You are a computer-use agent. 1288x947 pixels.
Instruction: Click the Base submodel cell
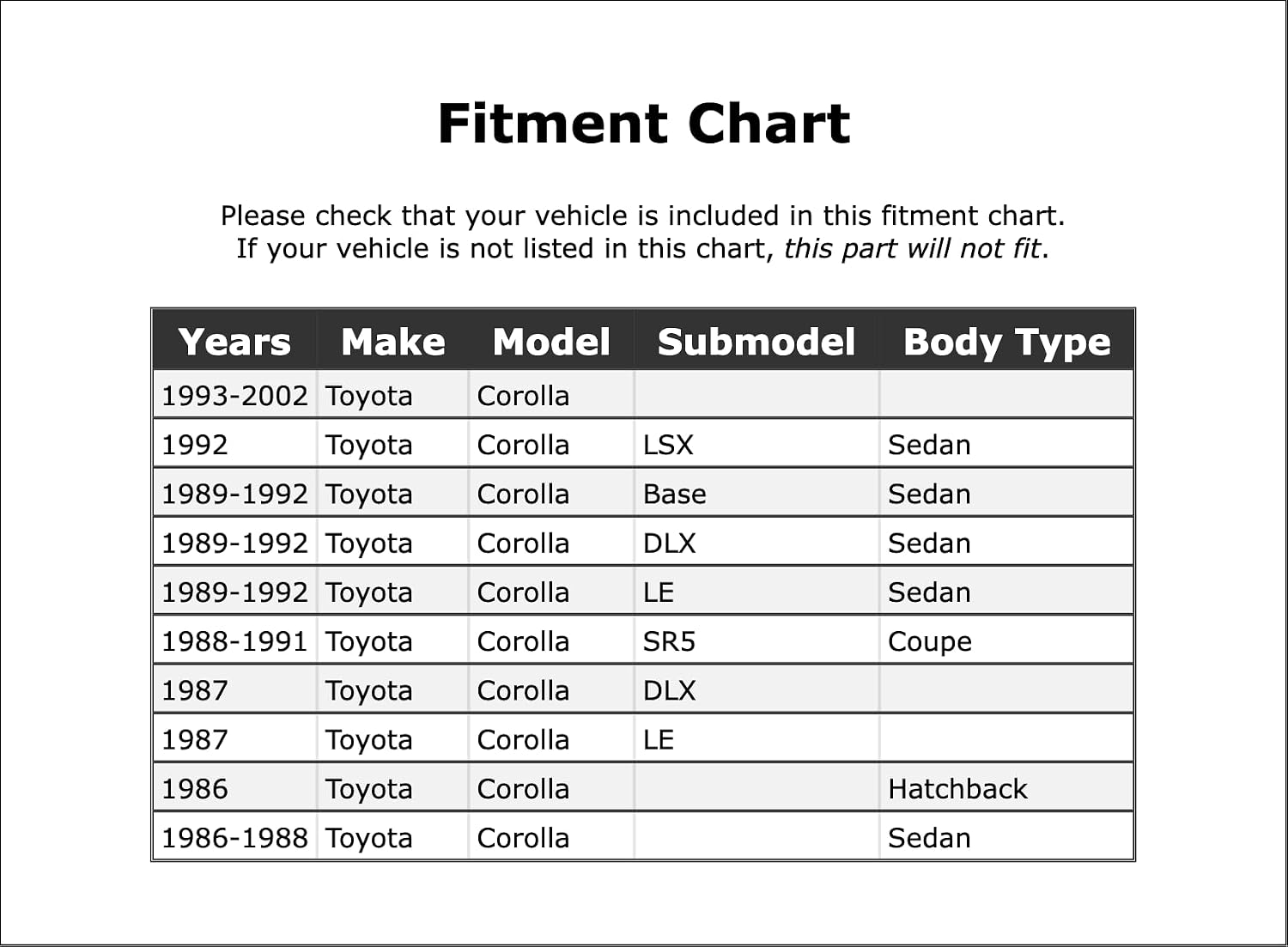[x=756, y=494]
